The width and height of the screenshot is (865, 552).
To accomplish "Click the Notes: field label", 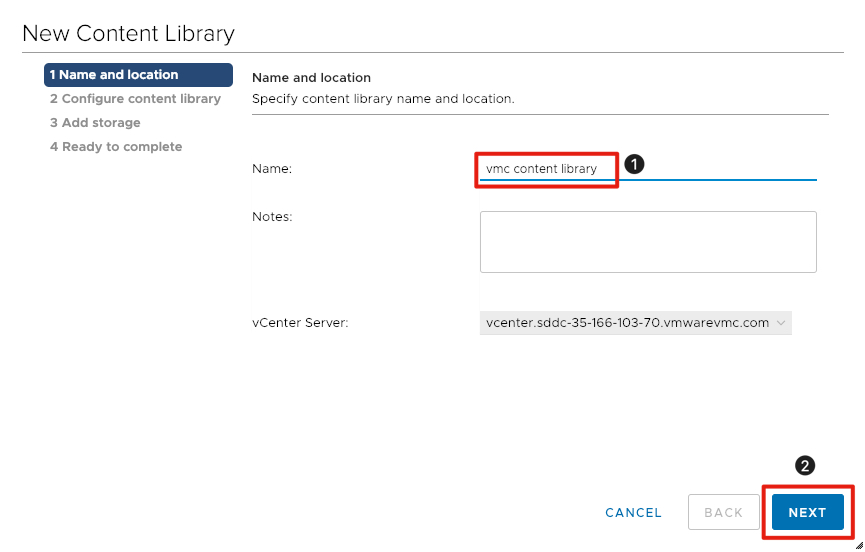I will (x=272, y=217).
